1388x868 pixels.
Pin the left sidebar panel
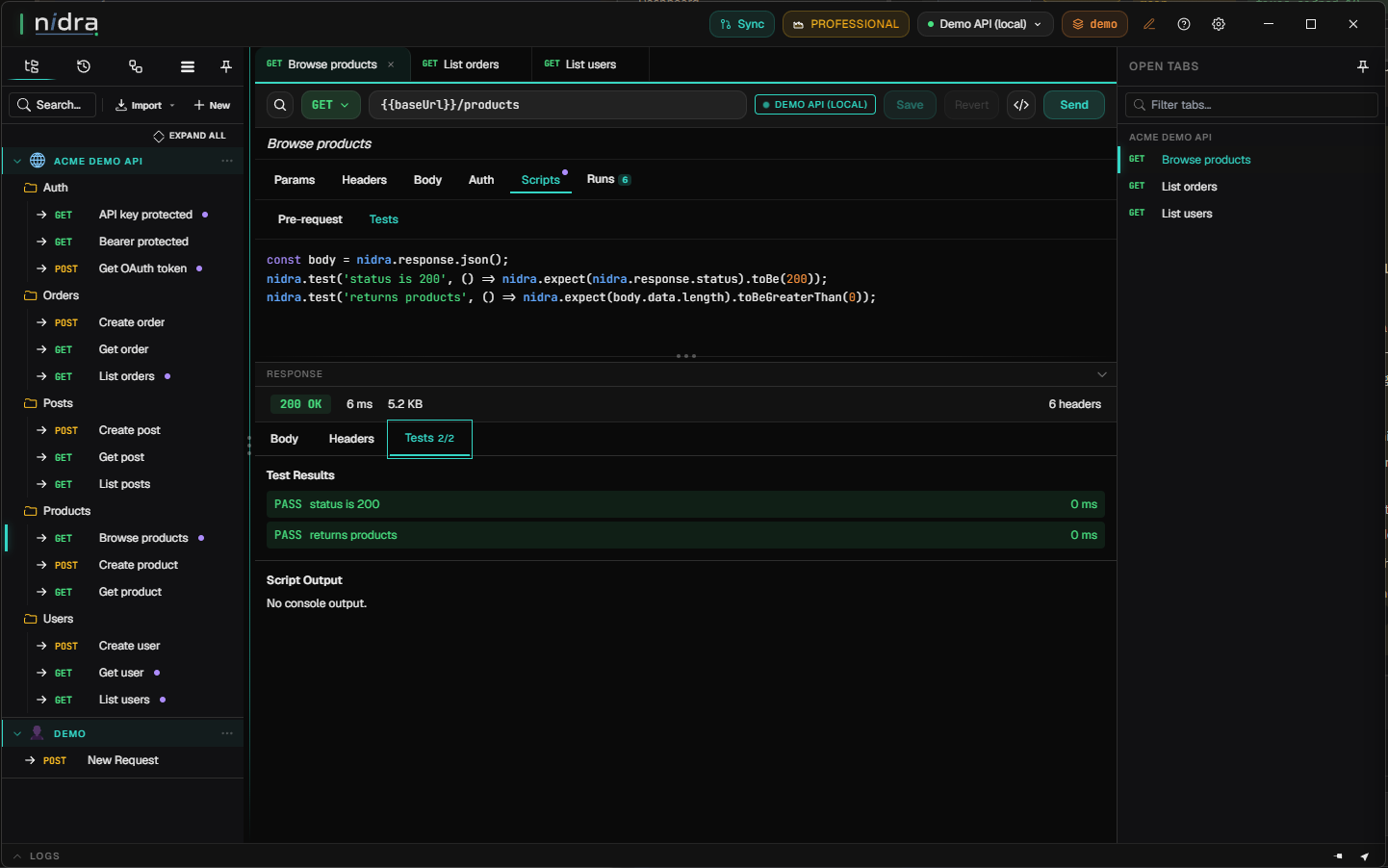point(226,66)
